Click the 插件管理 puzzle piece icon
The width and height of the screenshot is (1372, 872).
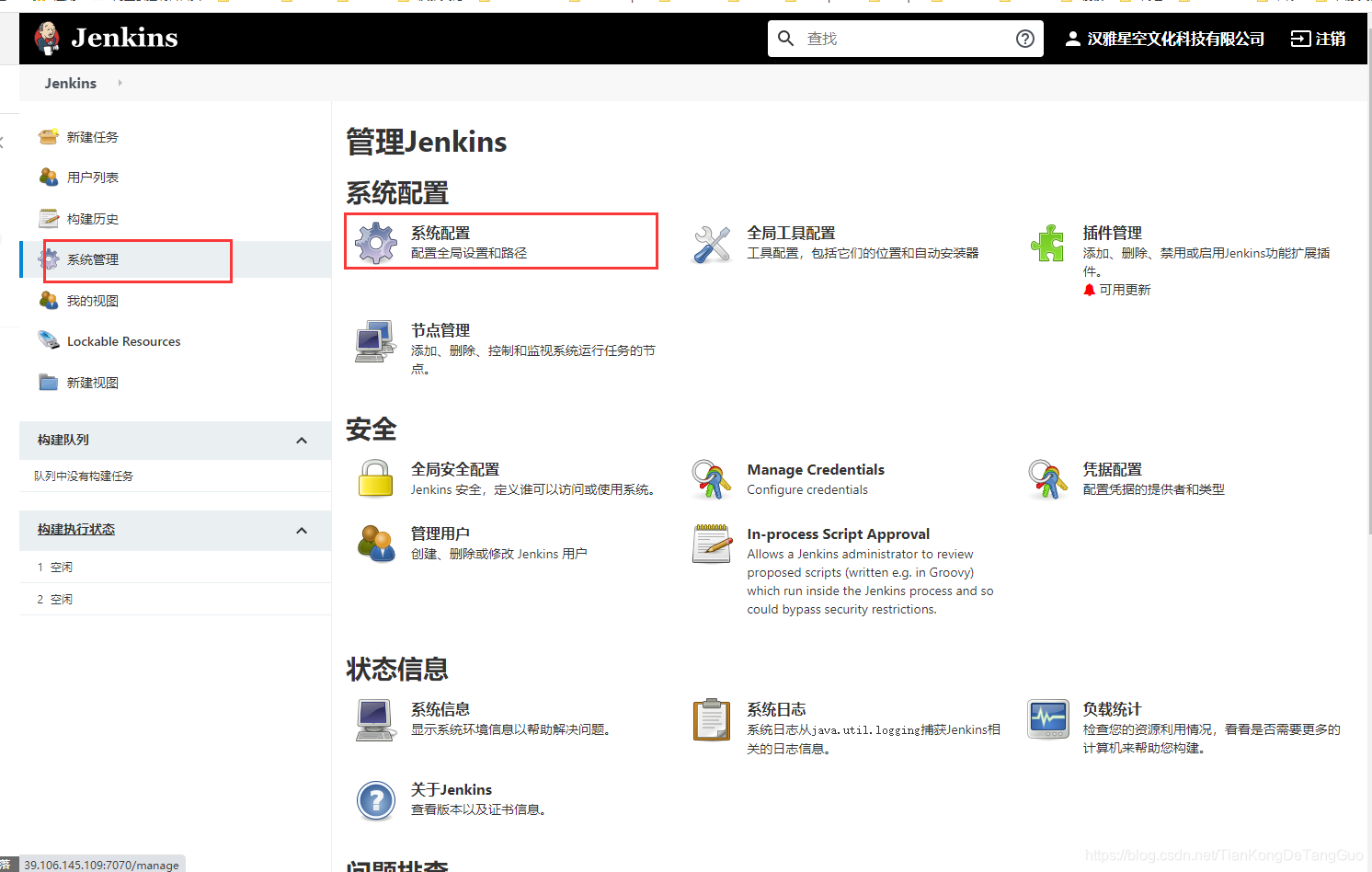pyautogui.click(x=1047, y=243)
